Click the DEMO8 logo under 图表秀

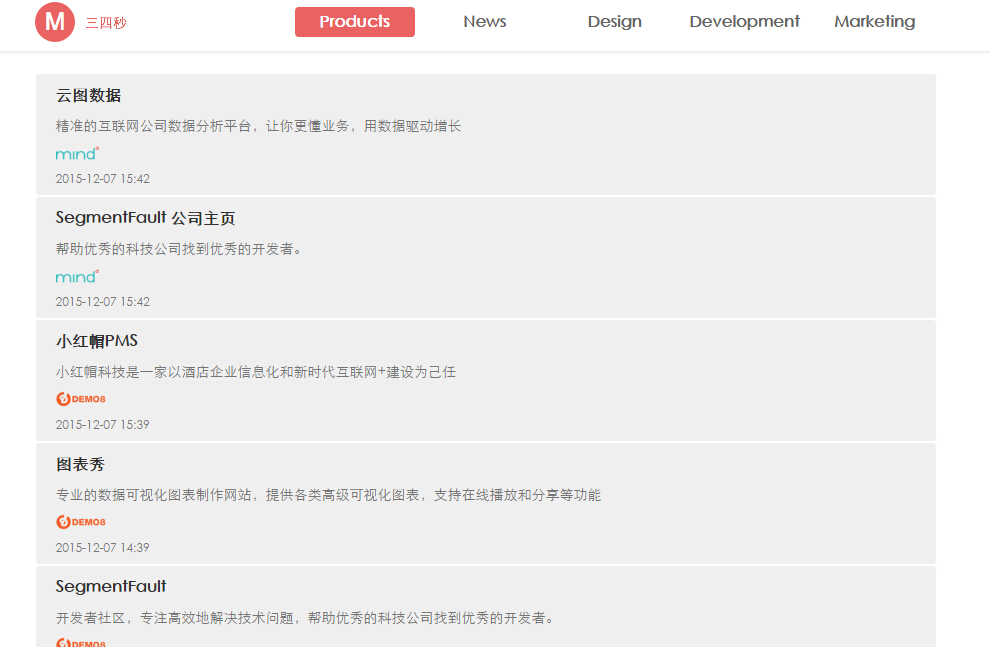coord(81,522)
